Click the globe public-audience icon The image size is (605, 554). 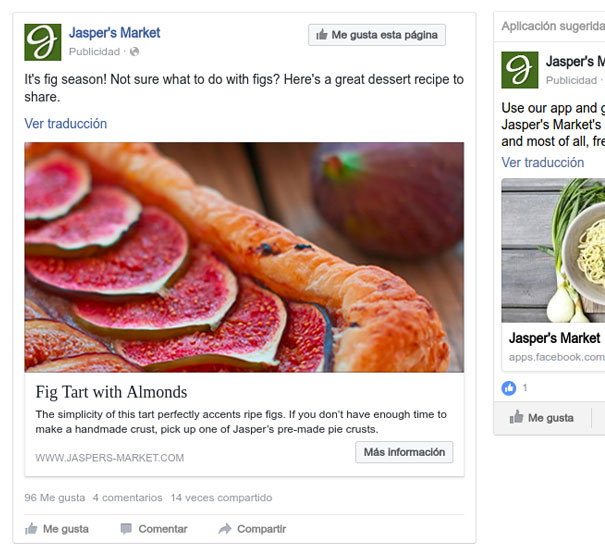pos(135,52)
